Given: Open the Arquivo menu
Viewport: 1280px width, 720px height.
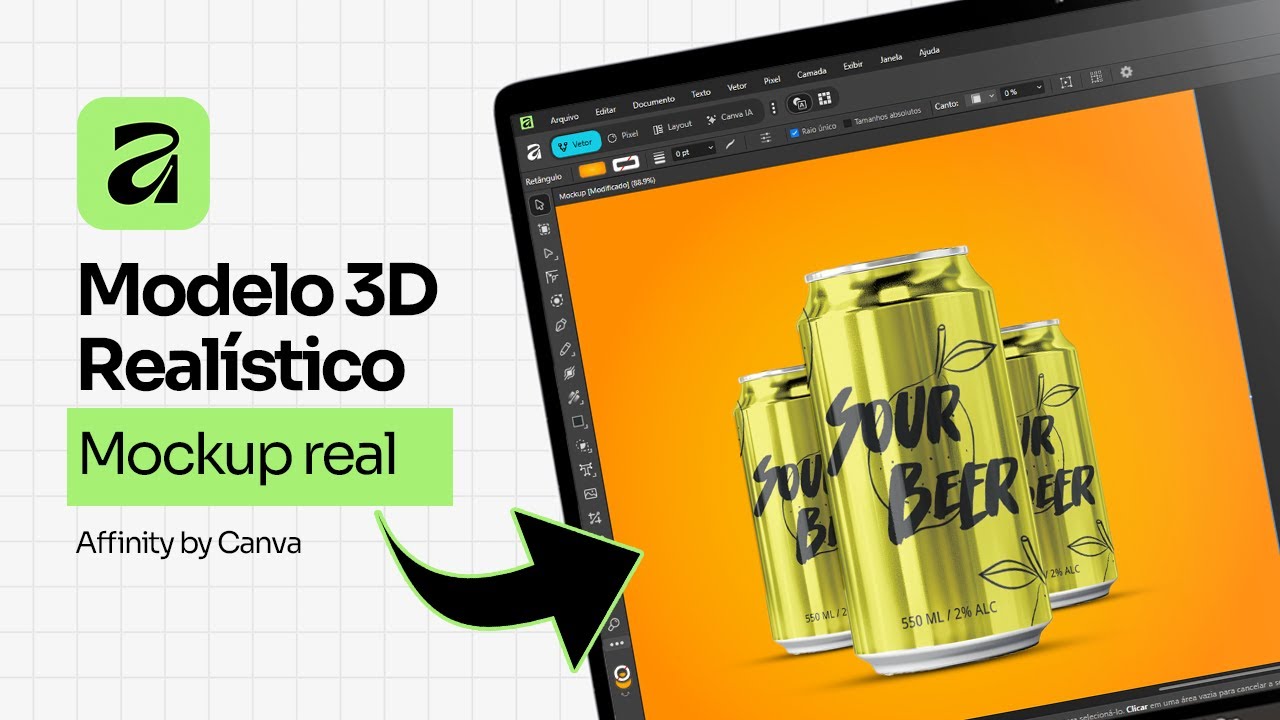Looking at the screenshot, I should tap(564, 118).
